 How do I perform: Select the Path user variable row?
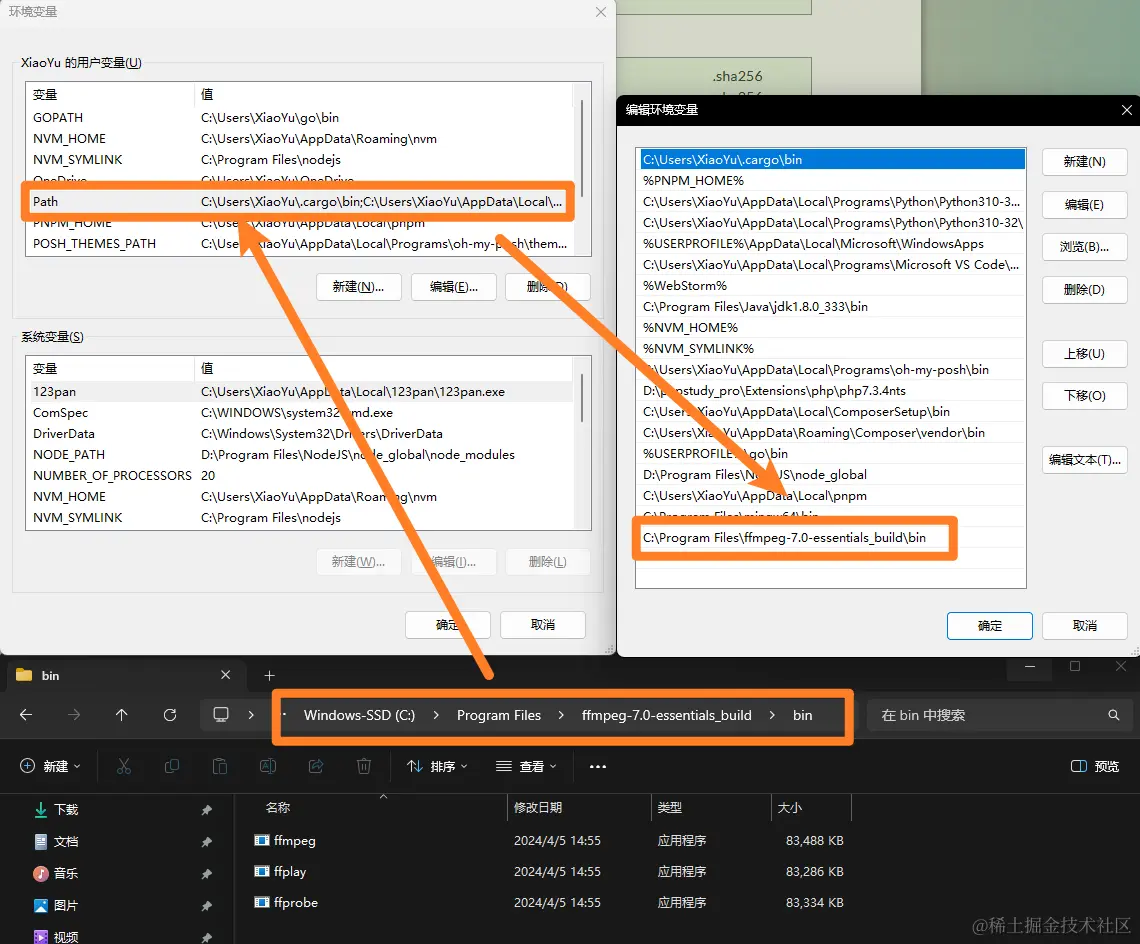pyautogui.click(x=299, y=201)
